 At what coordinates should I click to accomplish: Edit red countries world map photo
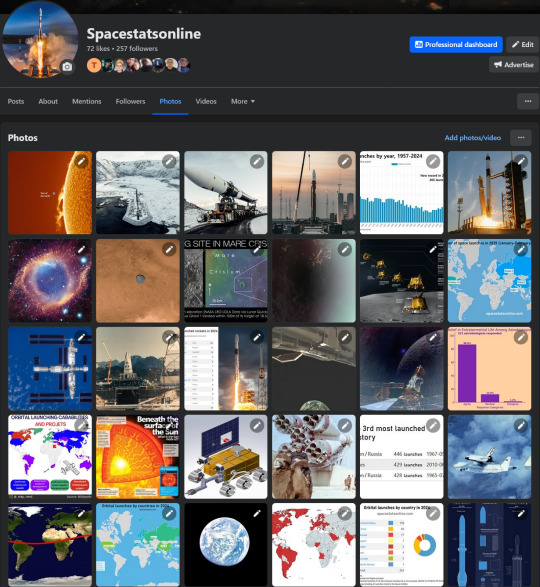tap(345, 514)
